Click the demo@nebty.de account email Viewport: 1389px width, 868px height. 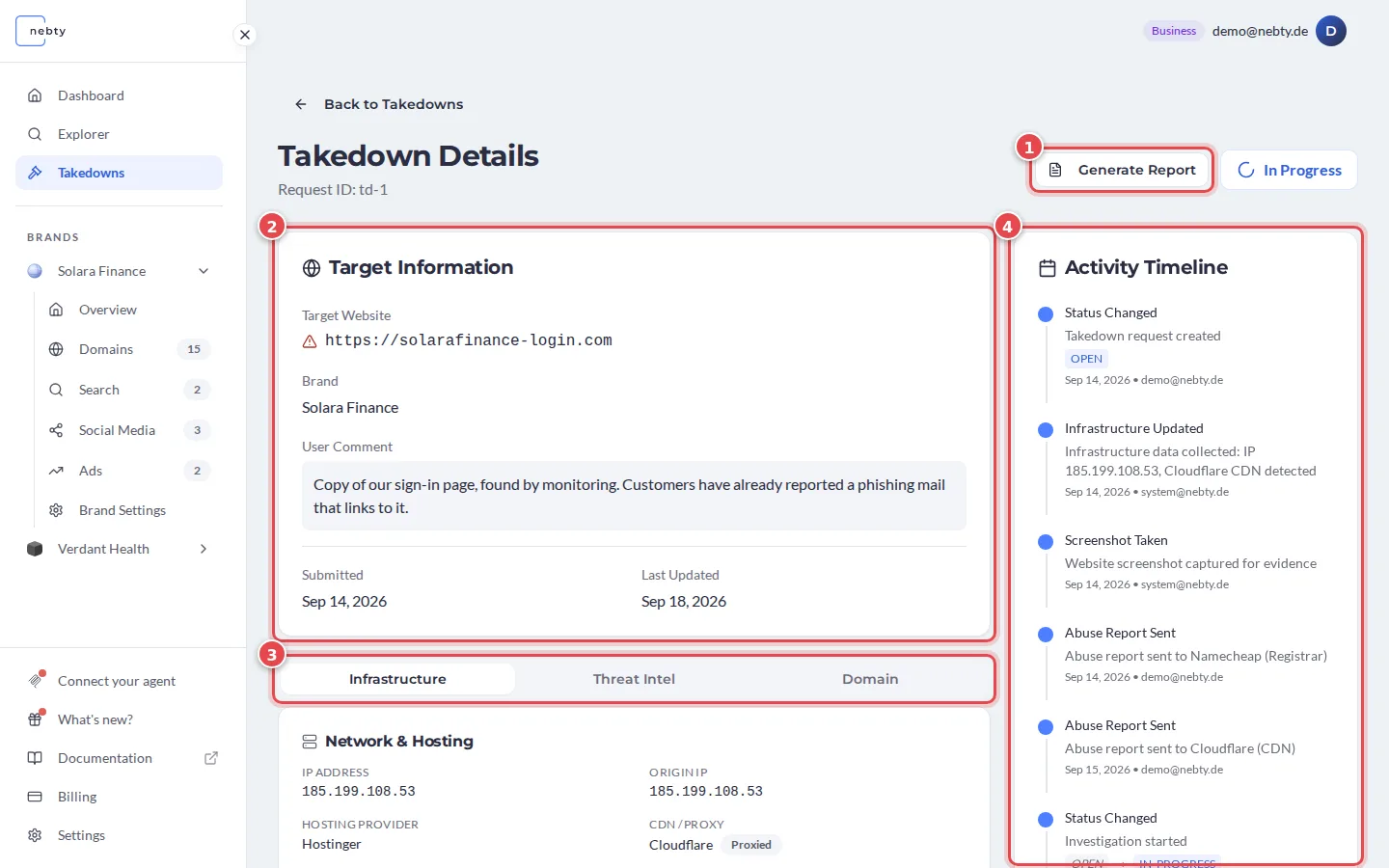point(1260,31)
